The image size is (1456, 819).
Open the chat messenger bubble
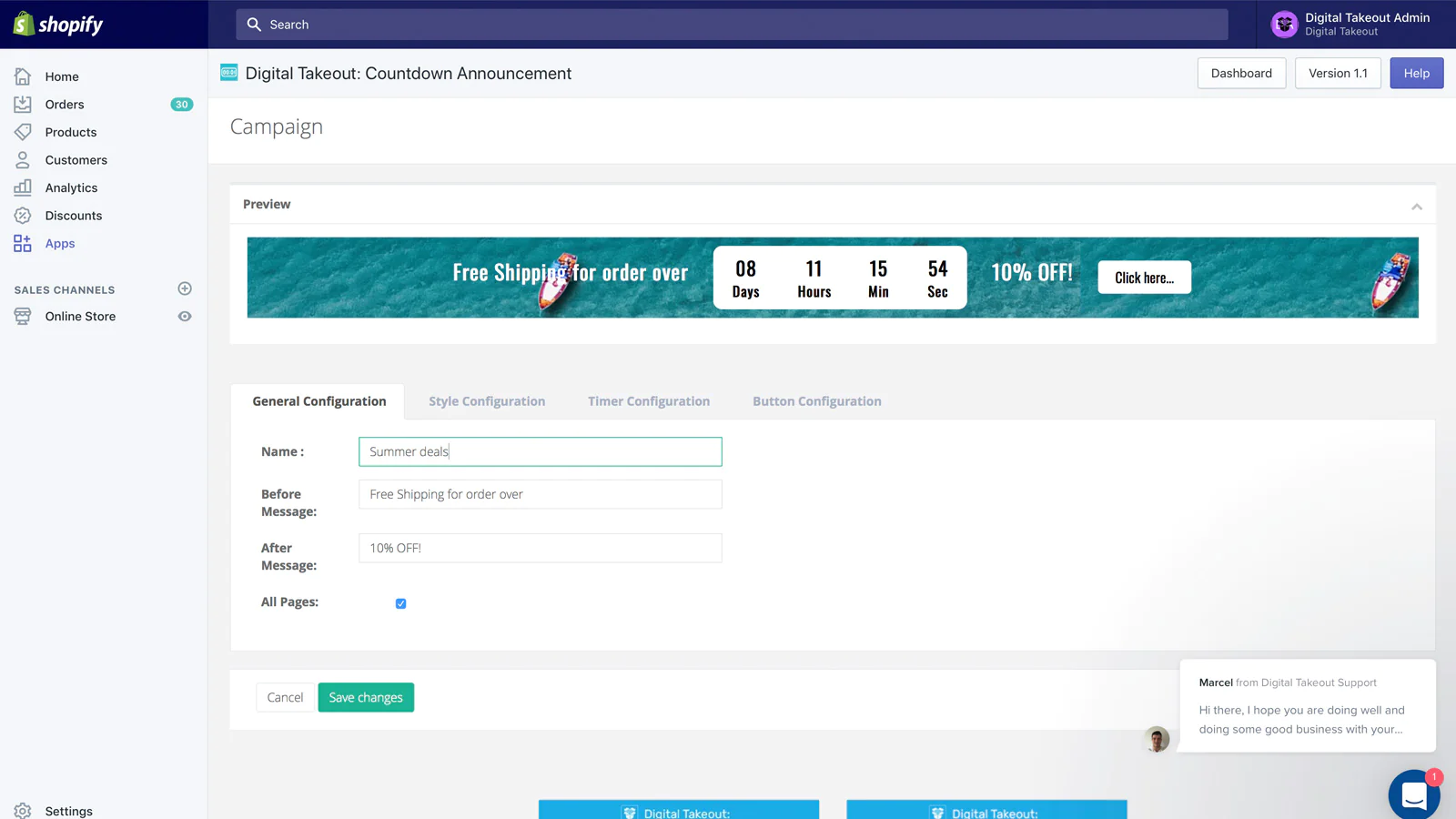click(x=1414, y=794)
